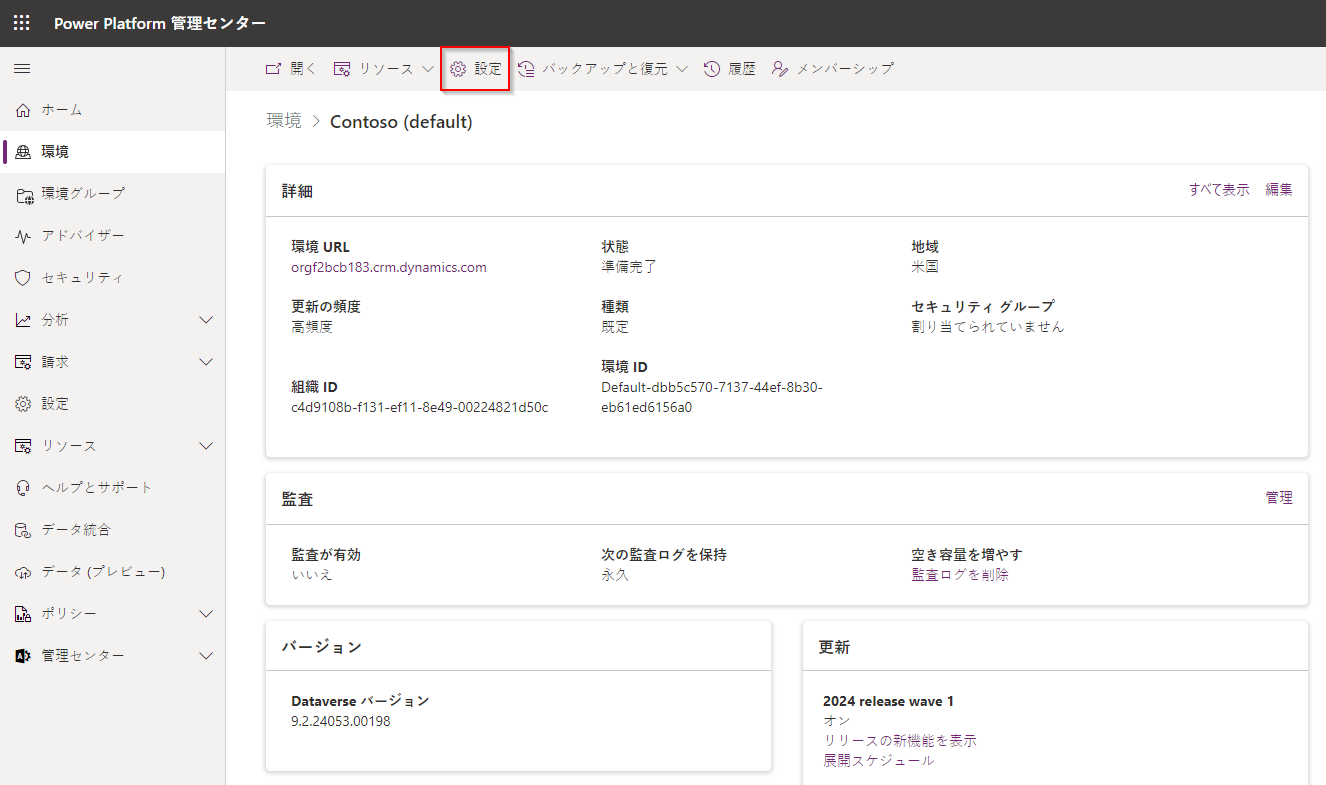Image resolution: width=1326 pixels, height=785 pixels.
Task: Click 編集 in the 詳細 card
Action: pos(1278,190)
